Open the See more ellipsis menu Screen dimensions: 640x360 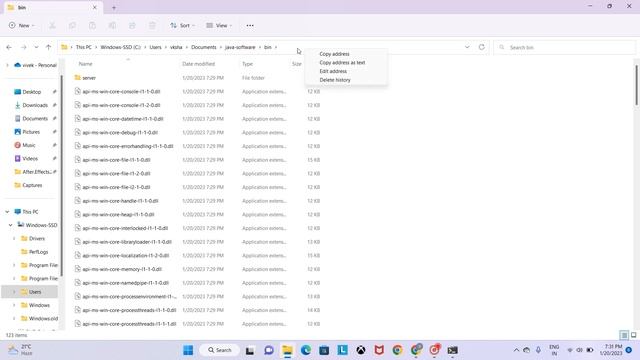click(250, 25)
